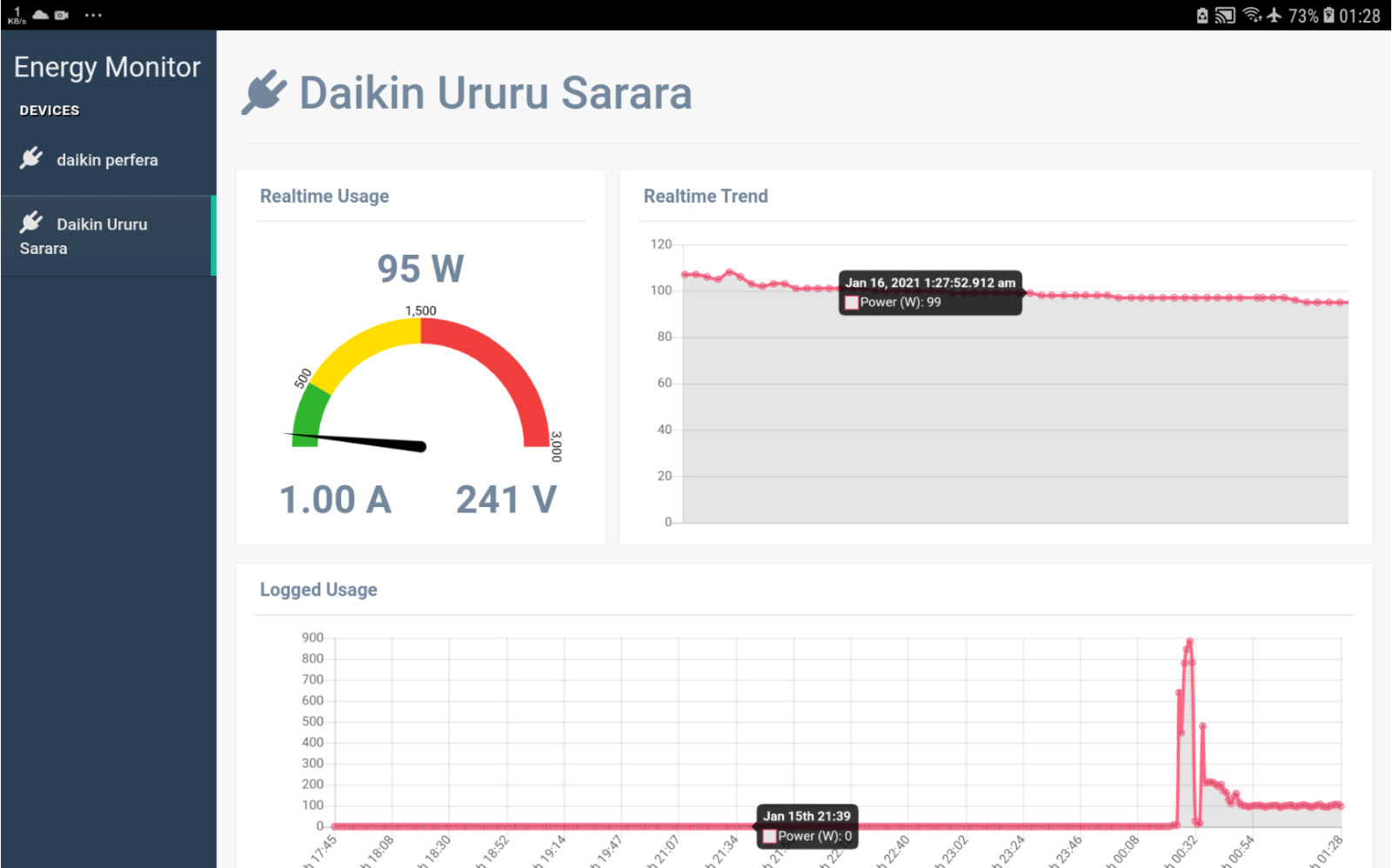1392x868 pixels.
Task: Click the 1.00 A current reading
Action: (335, 500)
